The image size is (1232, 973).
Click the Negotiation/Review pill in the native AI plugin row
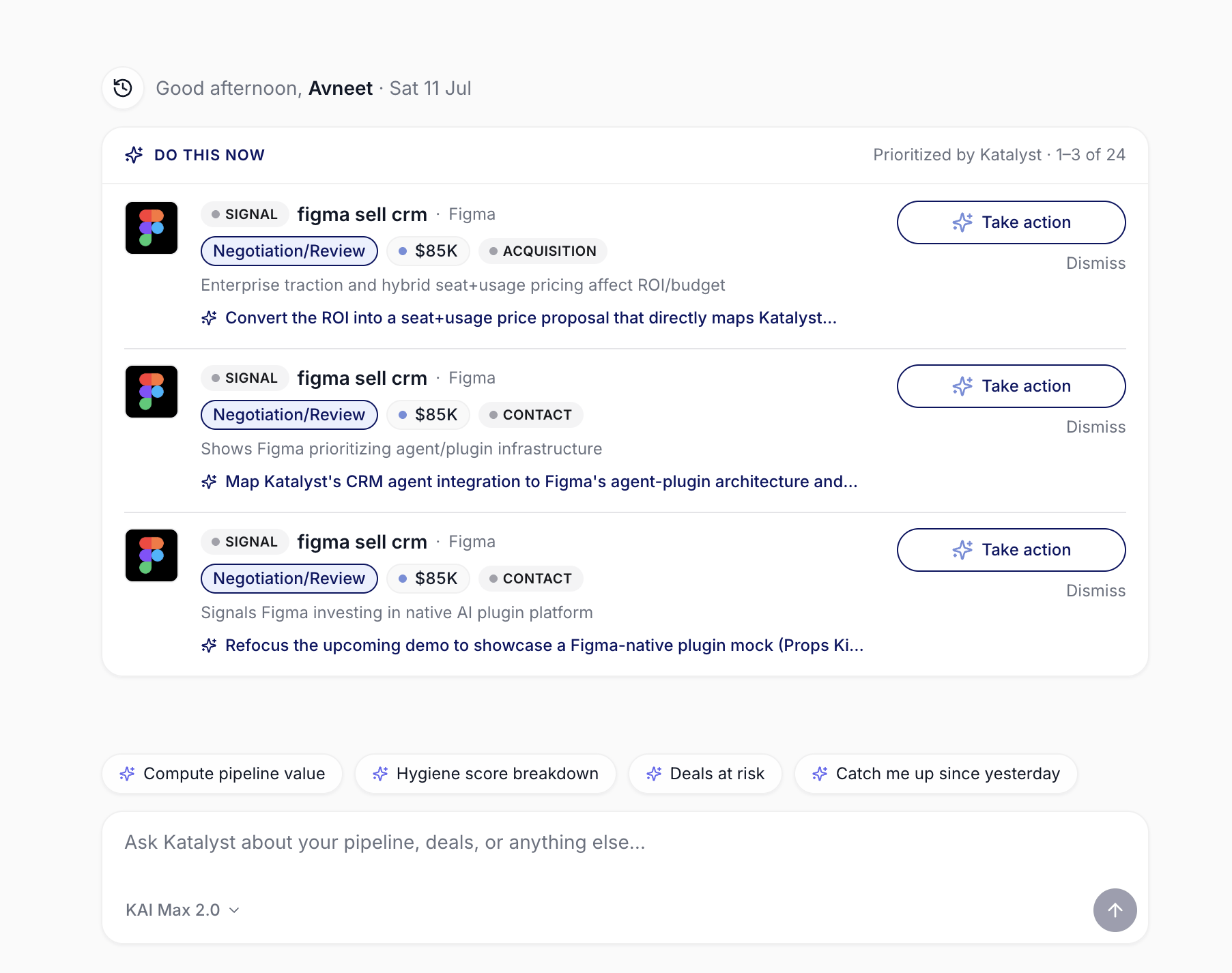click(289, 579)
